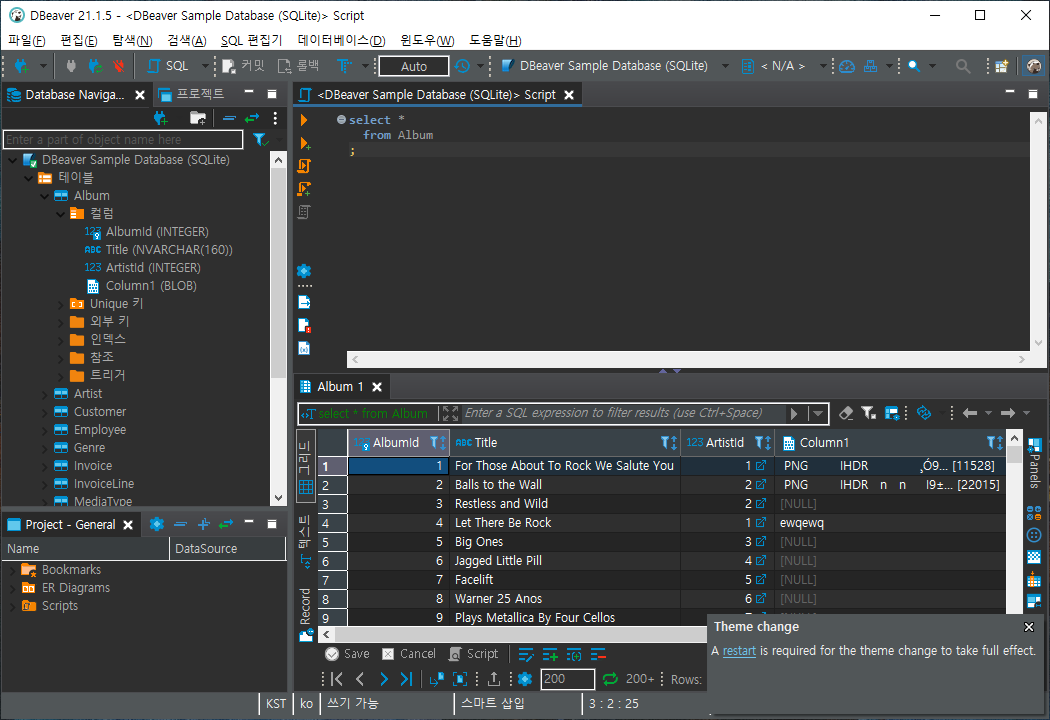This screenshot has width=1050, height=720.
Task: Click the restart link in theme notification
Action: pyautogui.click(x=738, y=650)
